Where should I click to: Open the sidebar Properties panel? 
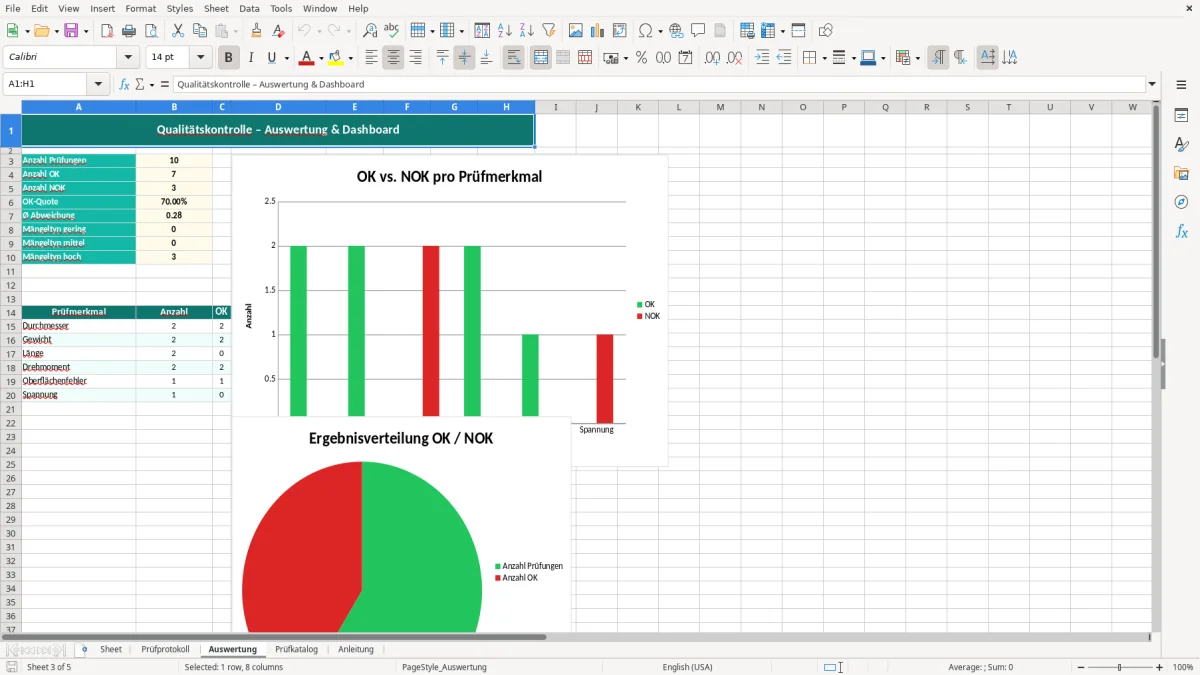click(x=1181, y=116)
